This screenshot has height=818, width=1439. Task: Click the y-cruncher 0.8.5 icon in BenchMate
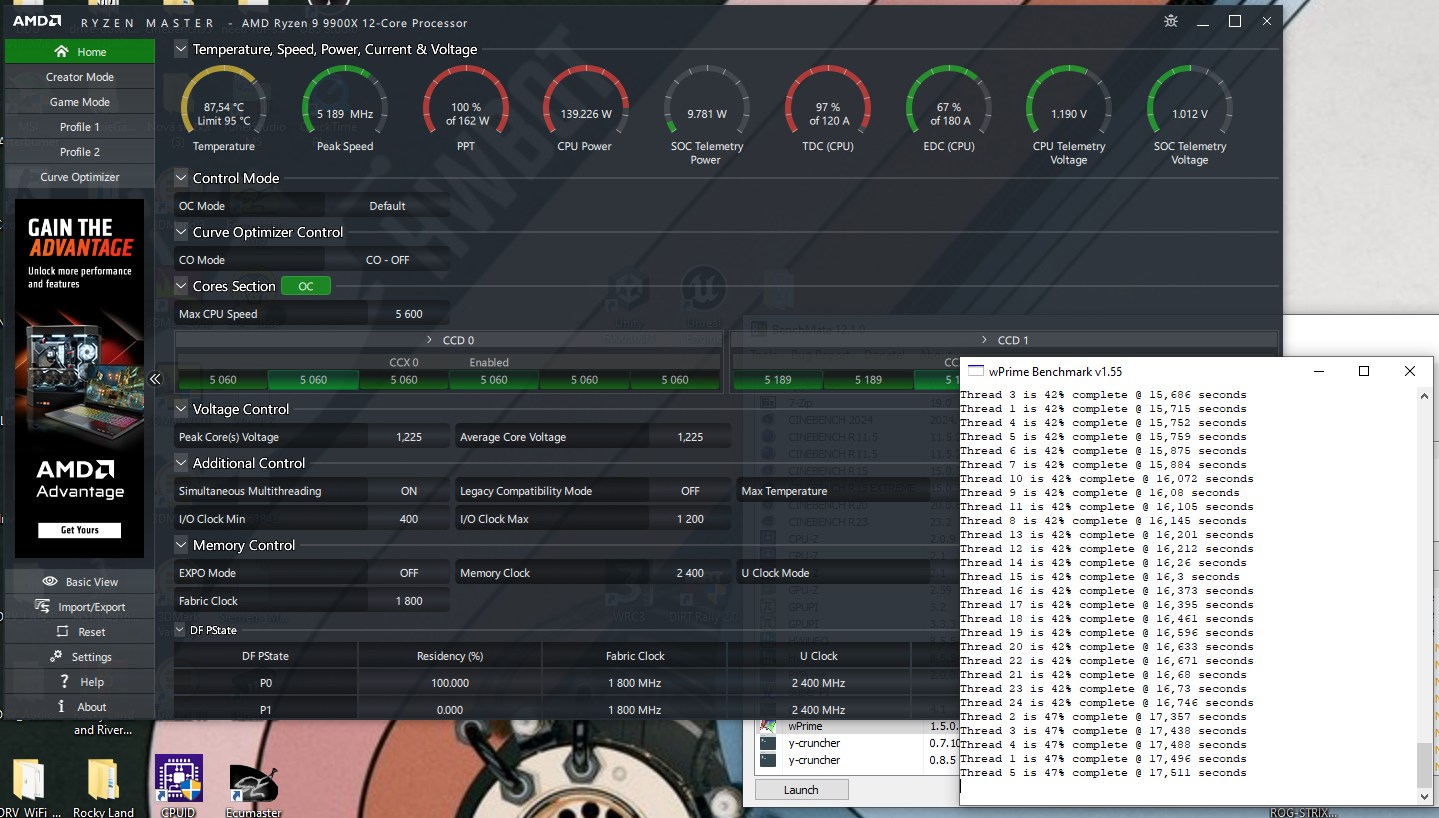(x=768, y=760)
